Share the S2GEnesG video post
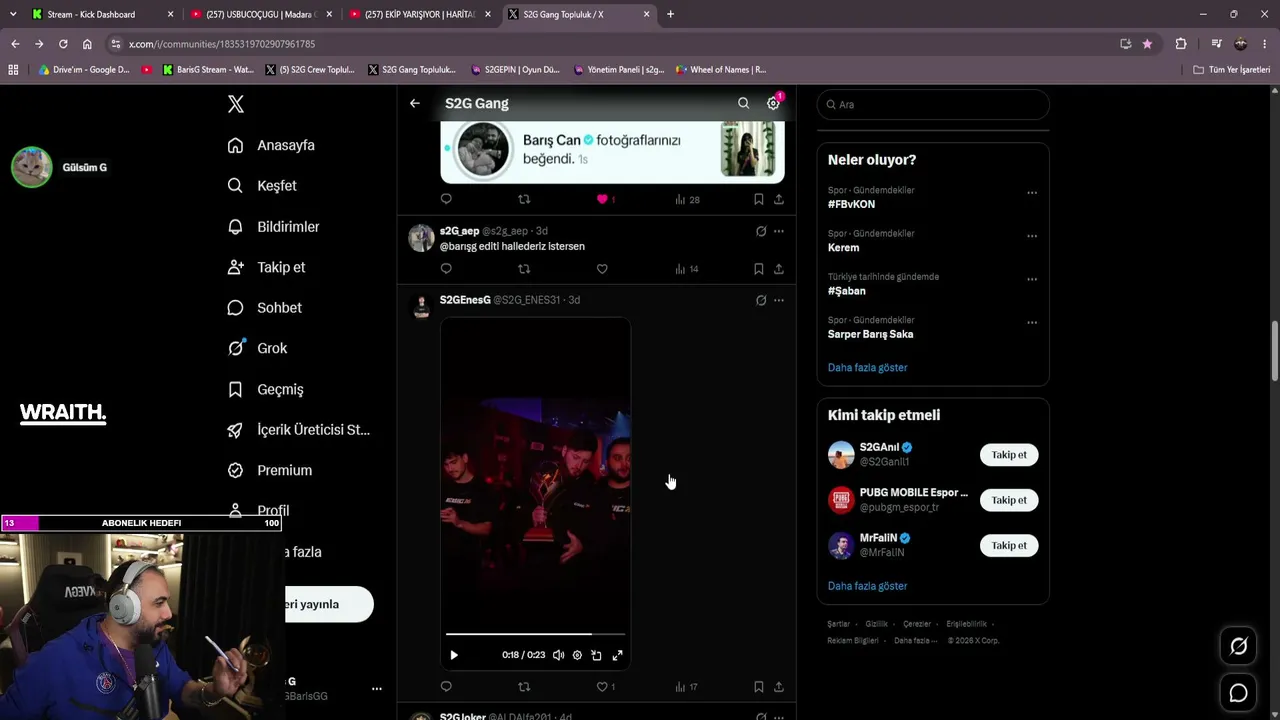 [x=779, y=687]
